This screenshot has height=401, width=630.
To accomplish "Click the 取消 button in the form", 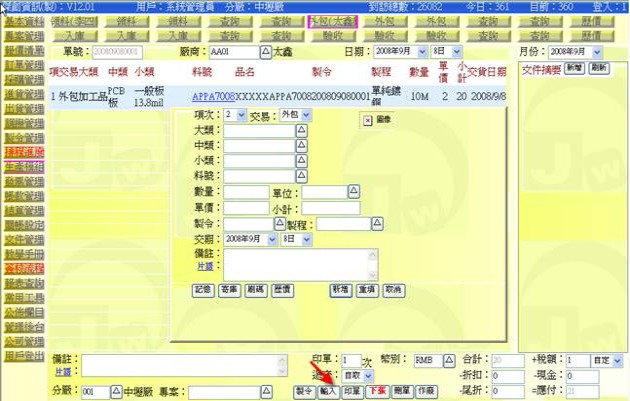I will (x=392, y=289).
